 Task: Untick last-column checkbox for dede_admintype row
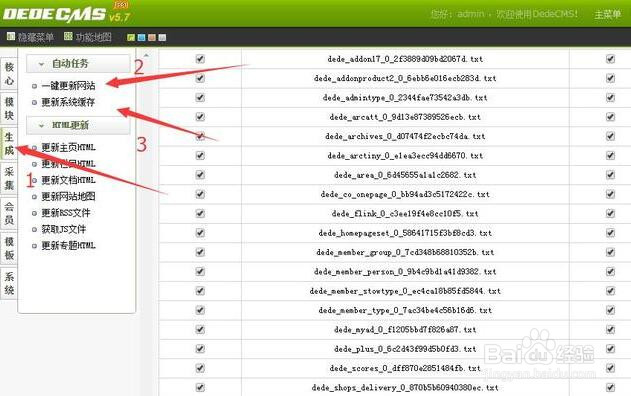[610, 97]
